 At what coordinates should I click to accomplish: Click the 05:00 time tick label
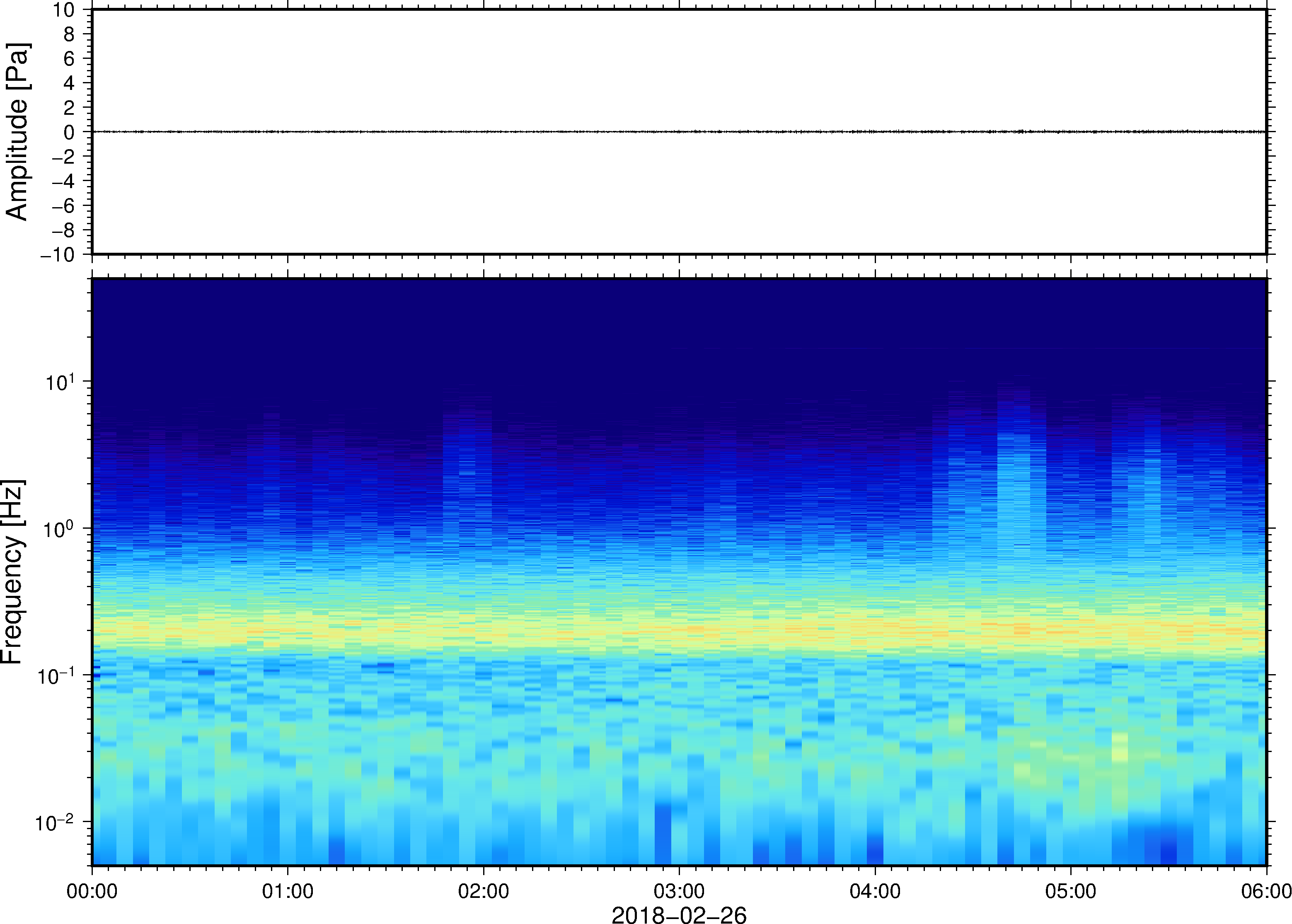click(1071, 891)
